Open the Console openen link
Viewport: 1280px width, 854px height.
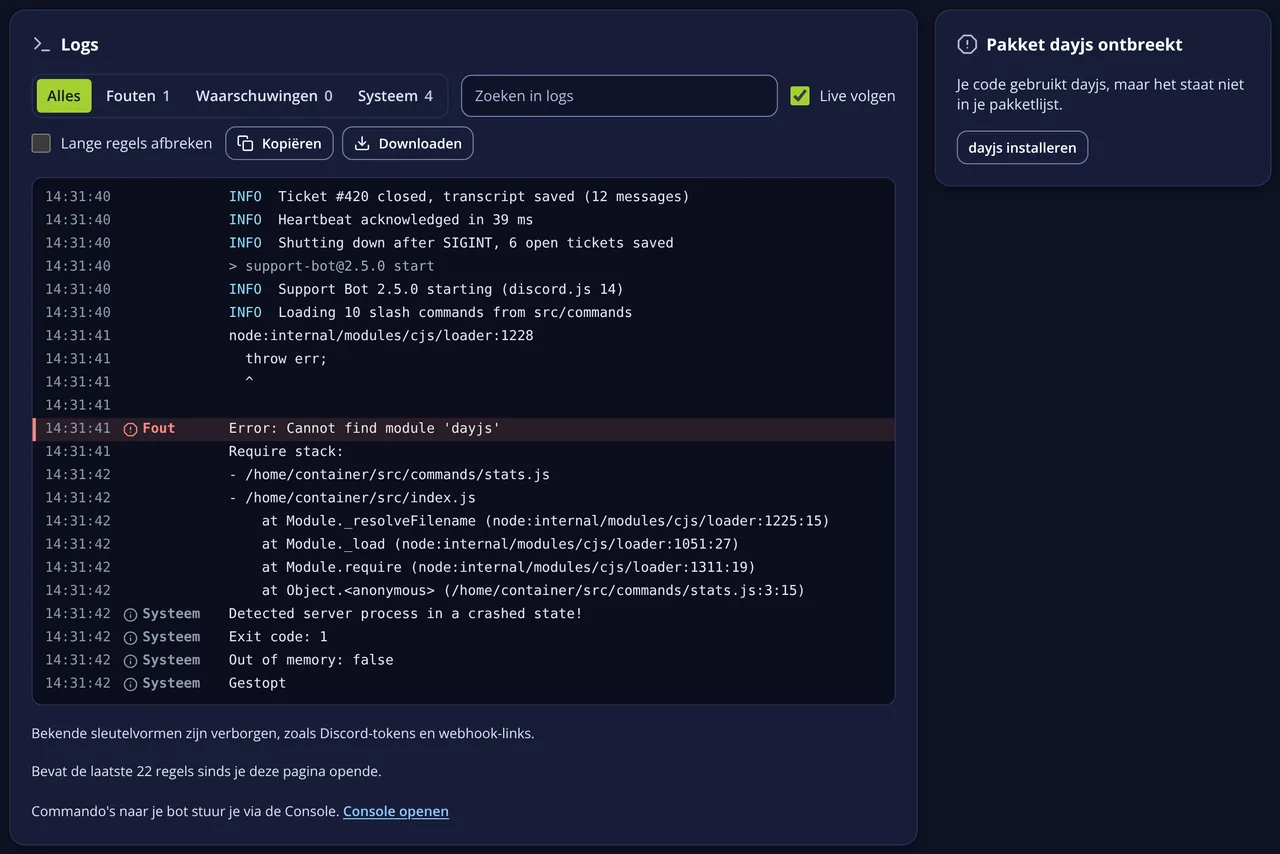pos(396,811)
